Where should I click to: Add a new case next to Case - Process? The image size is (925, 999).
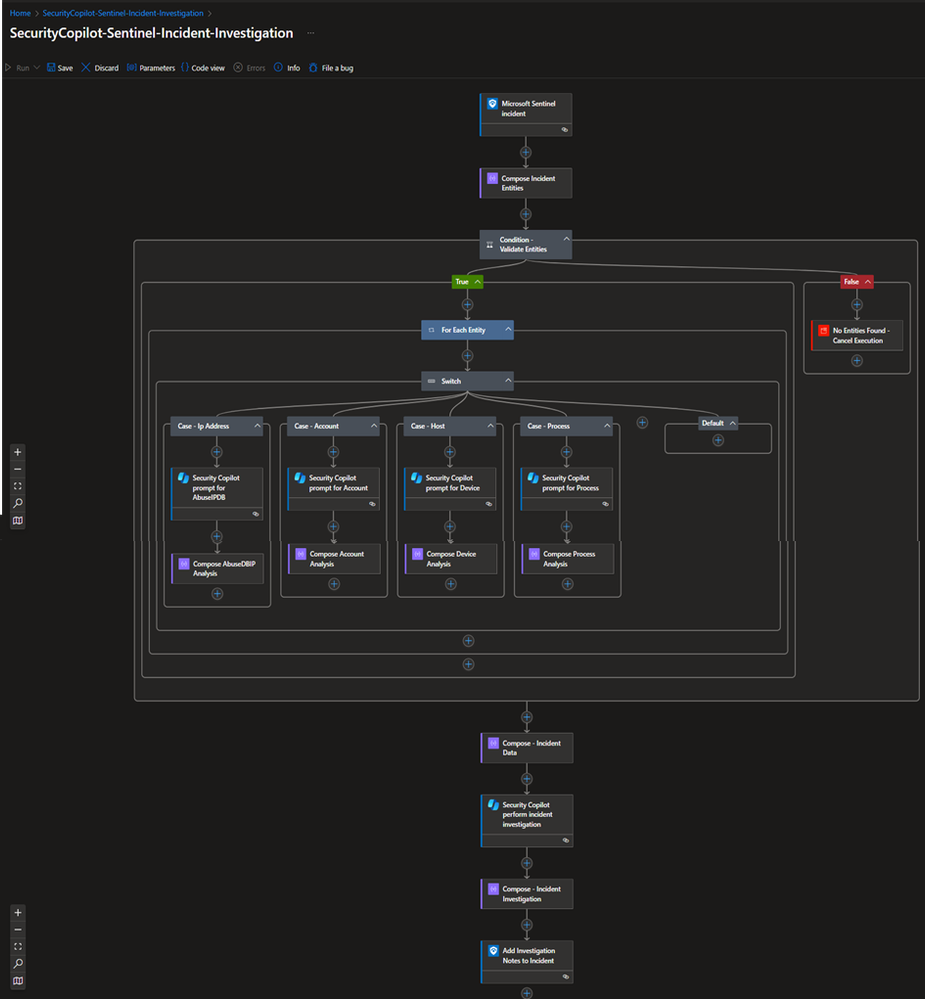click(642, 422)
